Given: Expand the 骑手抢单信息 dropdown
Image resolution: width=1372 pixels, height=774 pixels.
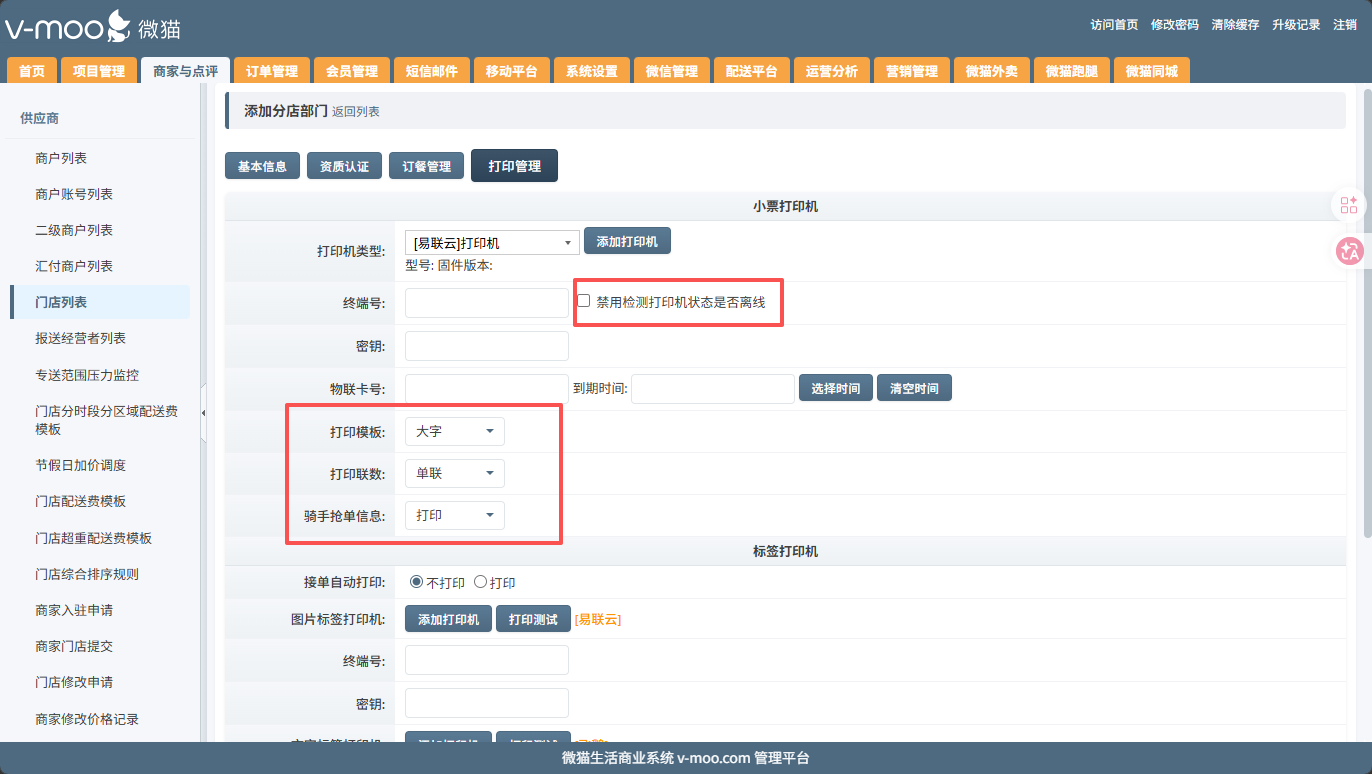Looking at the screenshot, I should [x=454, y=515].
